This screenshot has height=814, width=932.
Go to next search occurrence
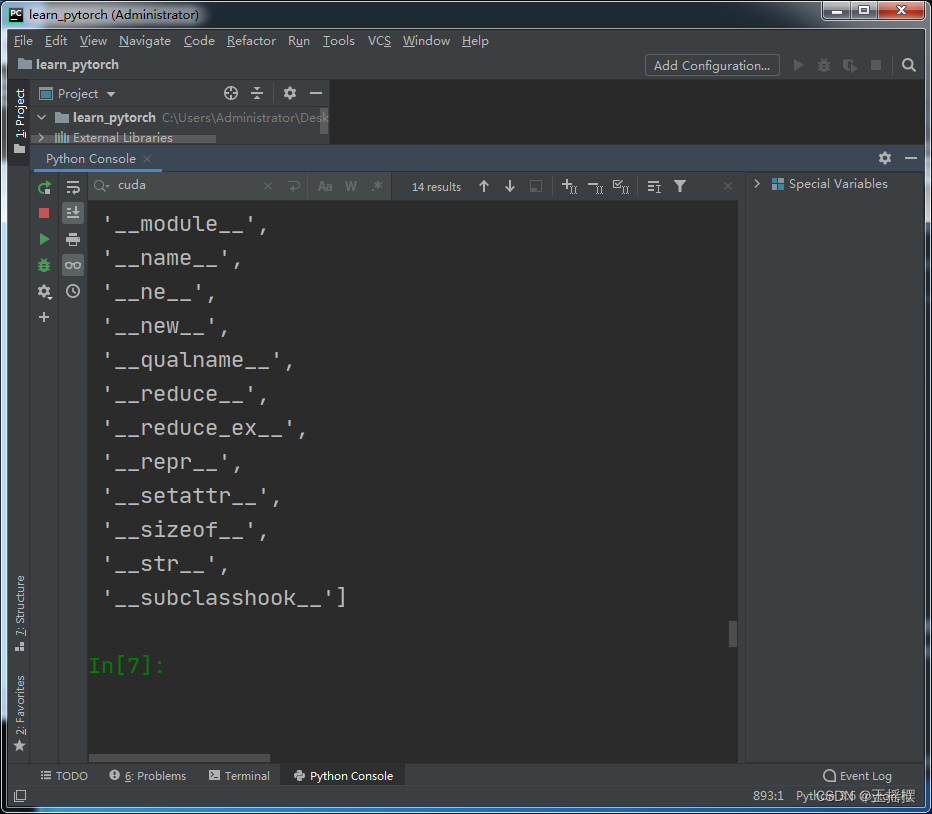pyautogui.click(x=510, y=186)
